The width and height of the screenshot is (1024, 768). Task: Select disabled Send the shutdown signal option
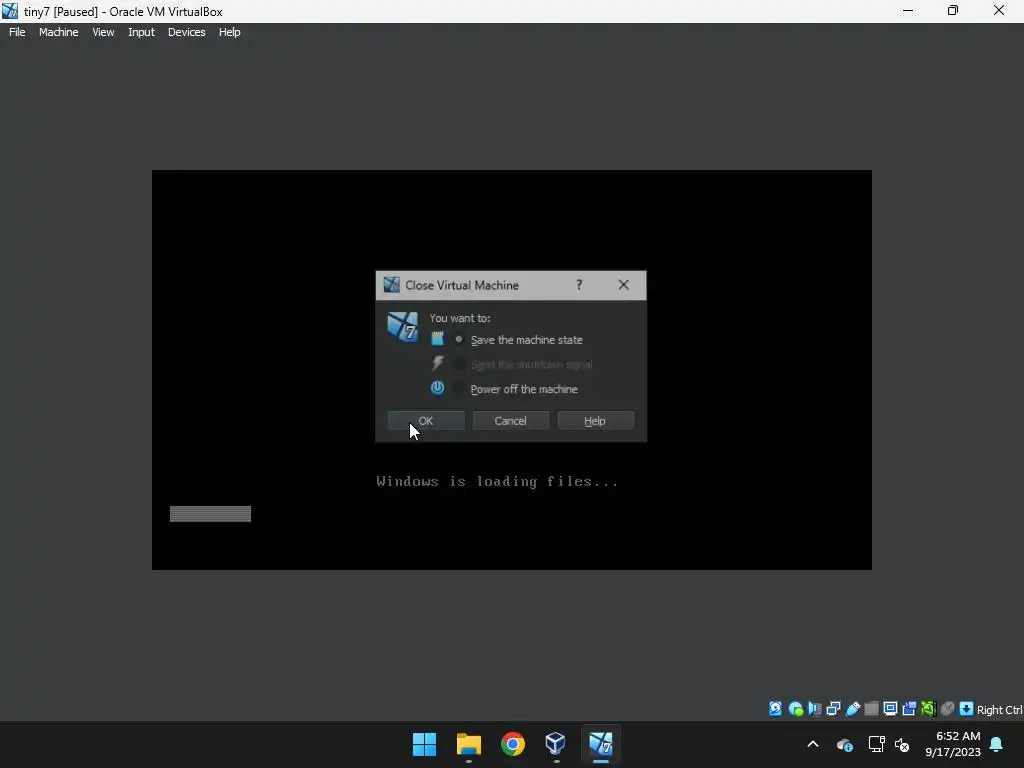pos(523,364)
